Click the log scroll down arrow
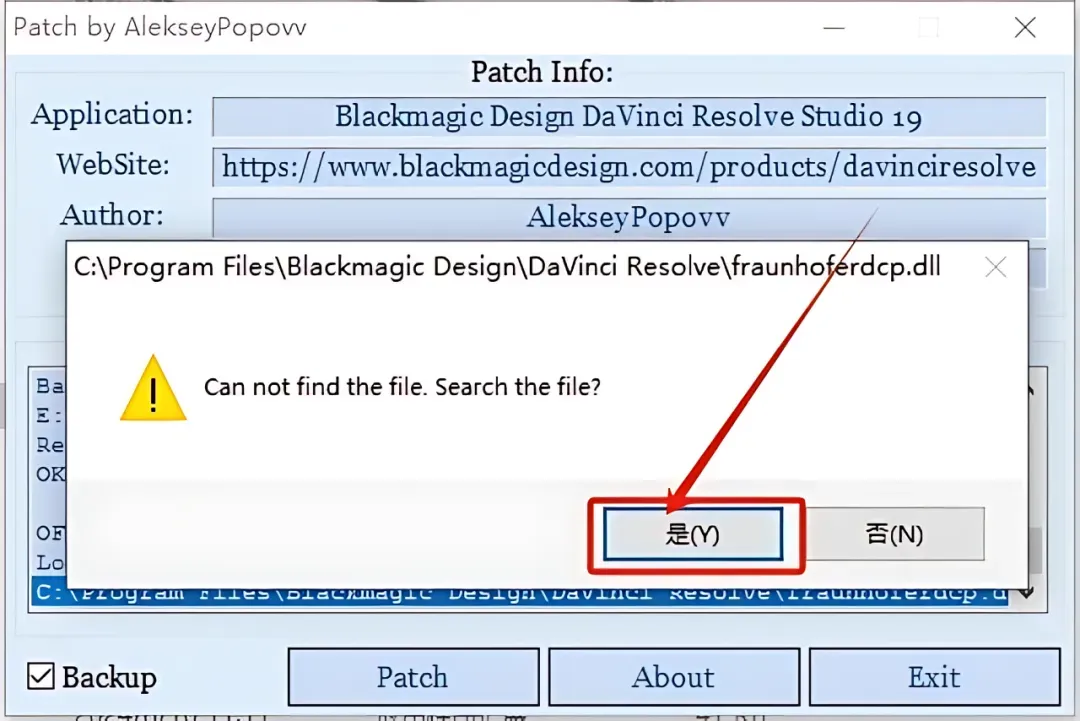Screen dimensions: 1080x721 1028,592
